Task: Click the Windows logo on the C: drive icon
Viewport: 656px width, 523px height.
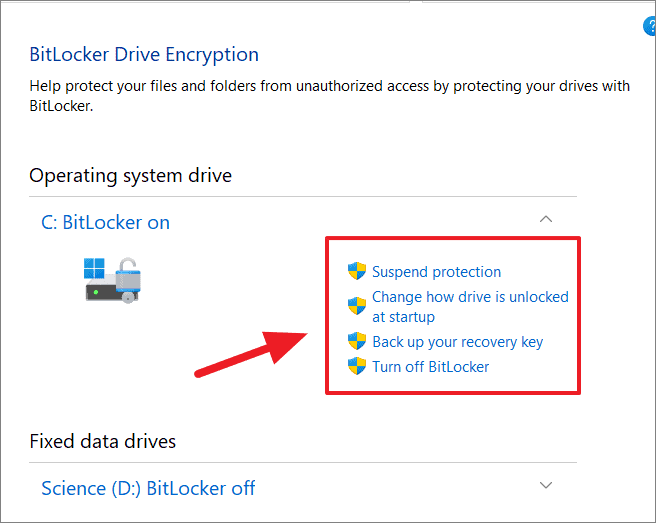Action: pos(94,268)
